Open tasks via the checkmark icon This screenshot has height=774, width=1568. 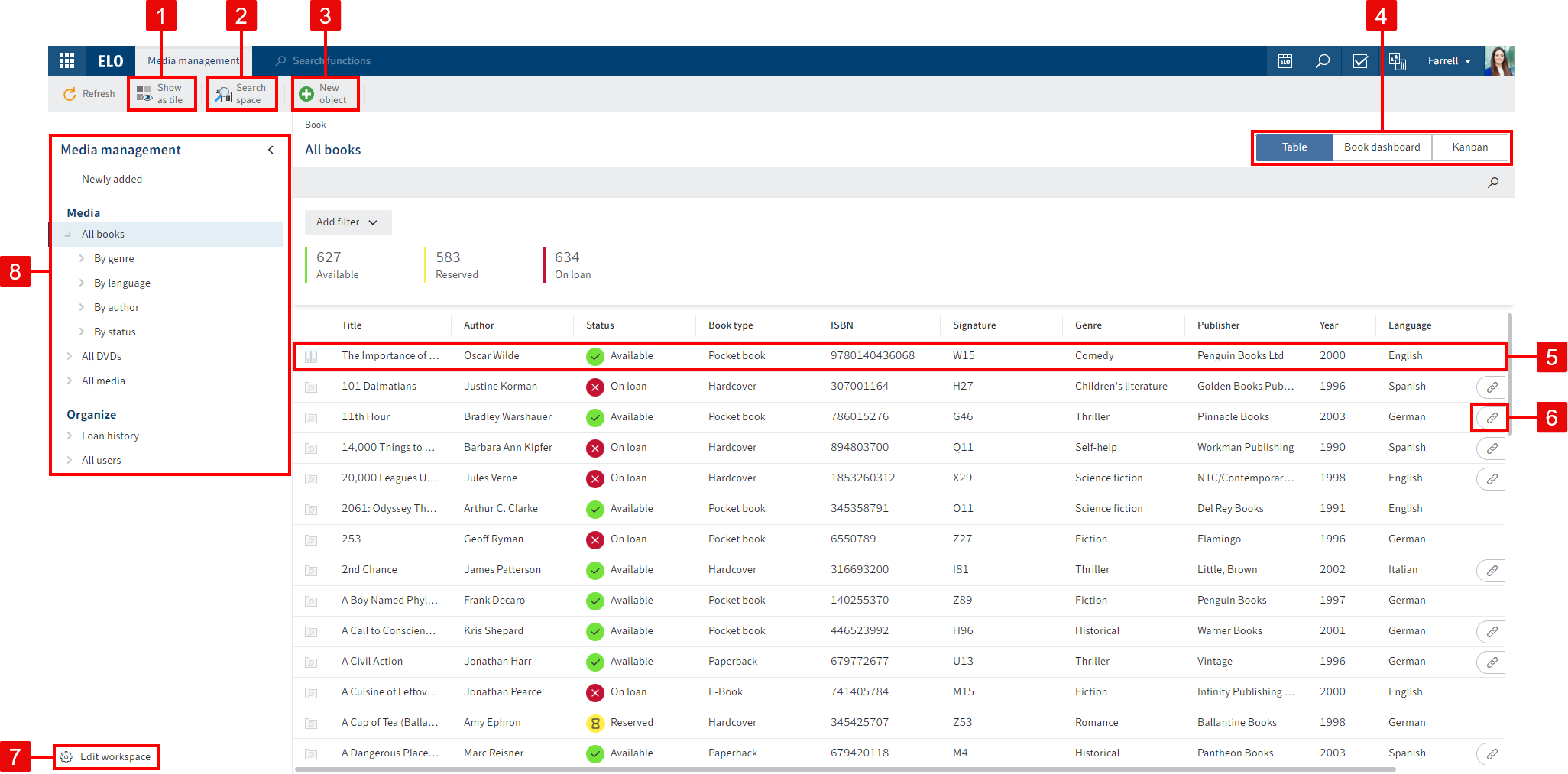(x=1360, y=60)
